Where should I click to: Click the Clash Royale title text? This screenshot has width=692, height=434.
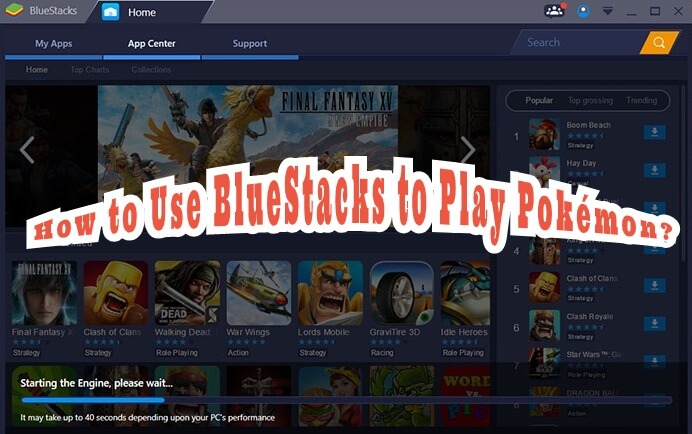(x=590, y=317)
